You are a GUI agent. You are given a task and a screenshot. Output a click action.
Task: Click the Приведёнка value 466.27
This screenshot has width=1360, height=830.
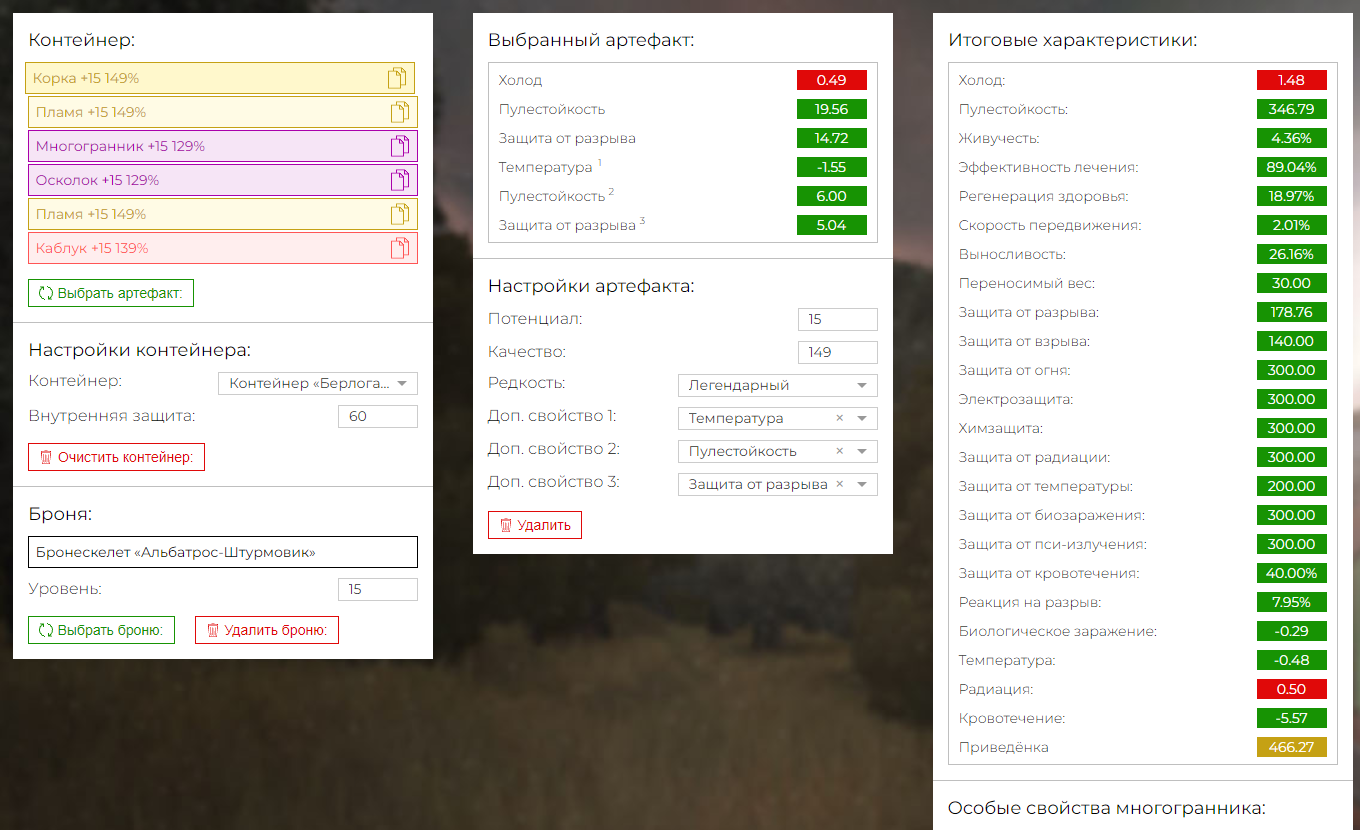[1292, 747]
